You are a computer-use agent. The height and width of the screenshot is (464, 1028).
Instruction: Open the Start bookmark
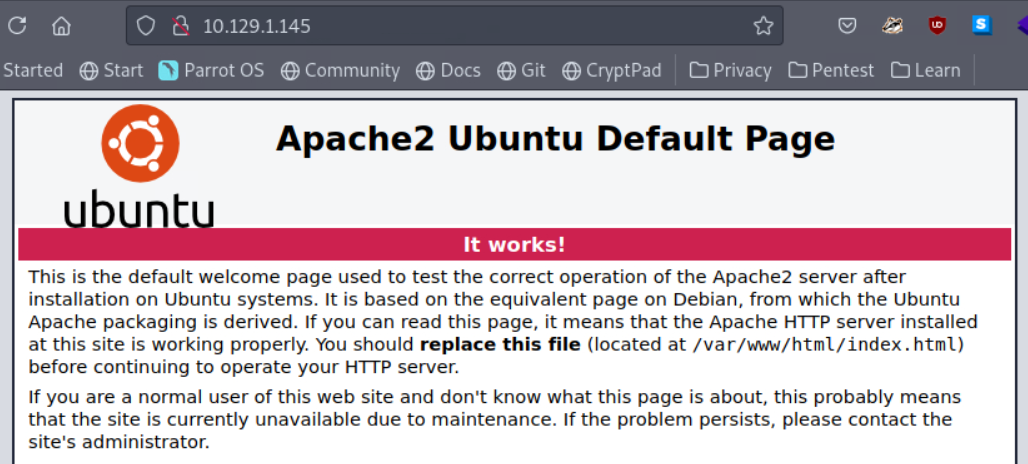click(111, 70)
